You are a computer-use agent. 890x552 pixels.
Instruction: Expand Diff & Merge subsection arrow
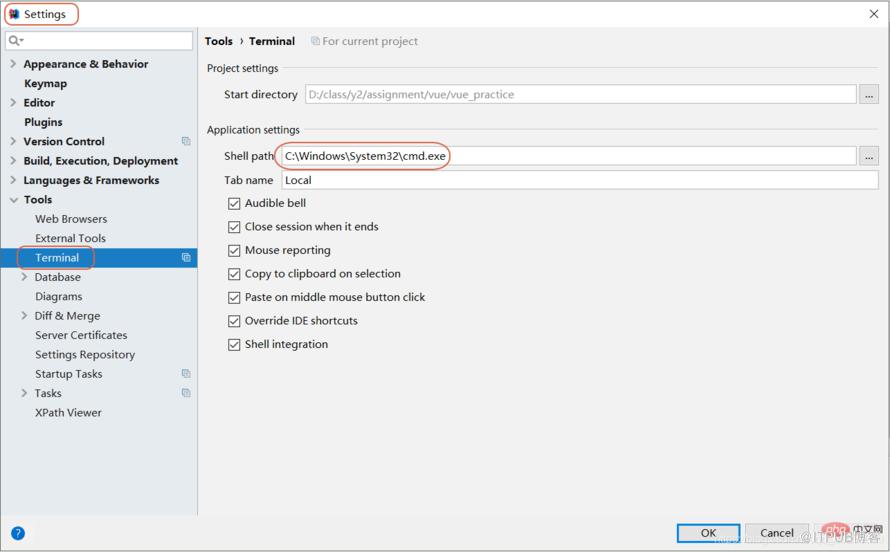click(x=24, y=315)
